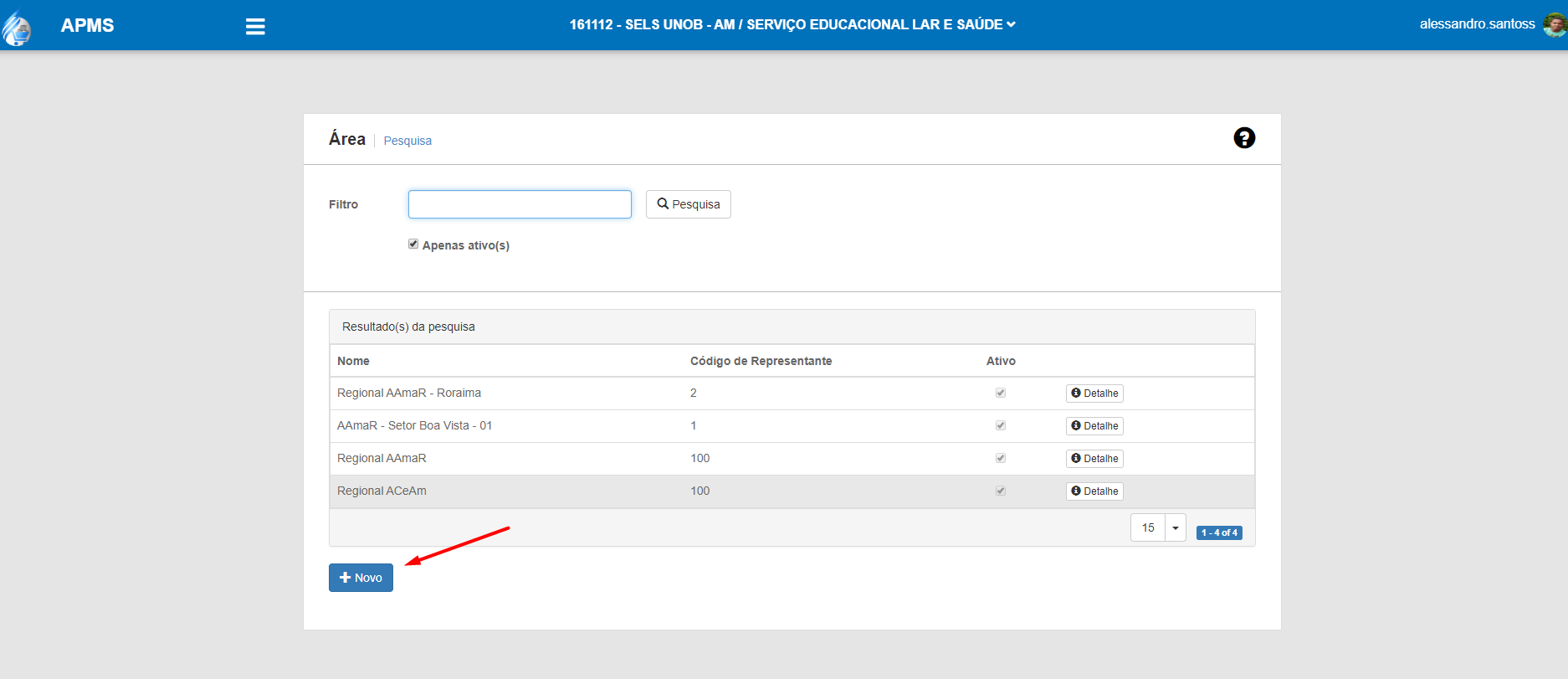Click Ativo checkbox for AAmaR - Setor Boa Vista
The width and height of the screenshot is (1568, 679).
pos(1001,425)
